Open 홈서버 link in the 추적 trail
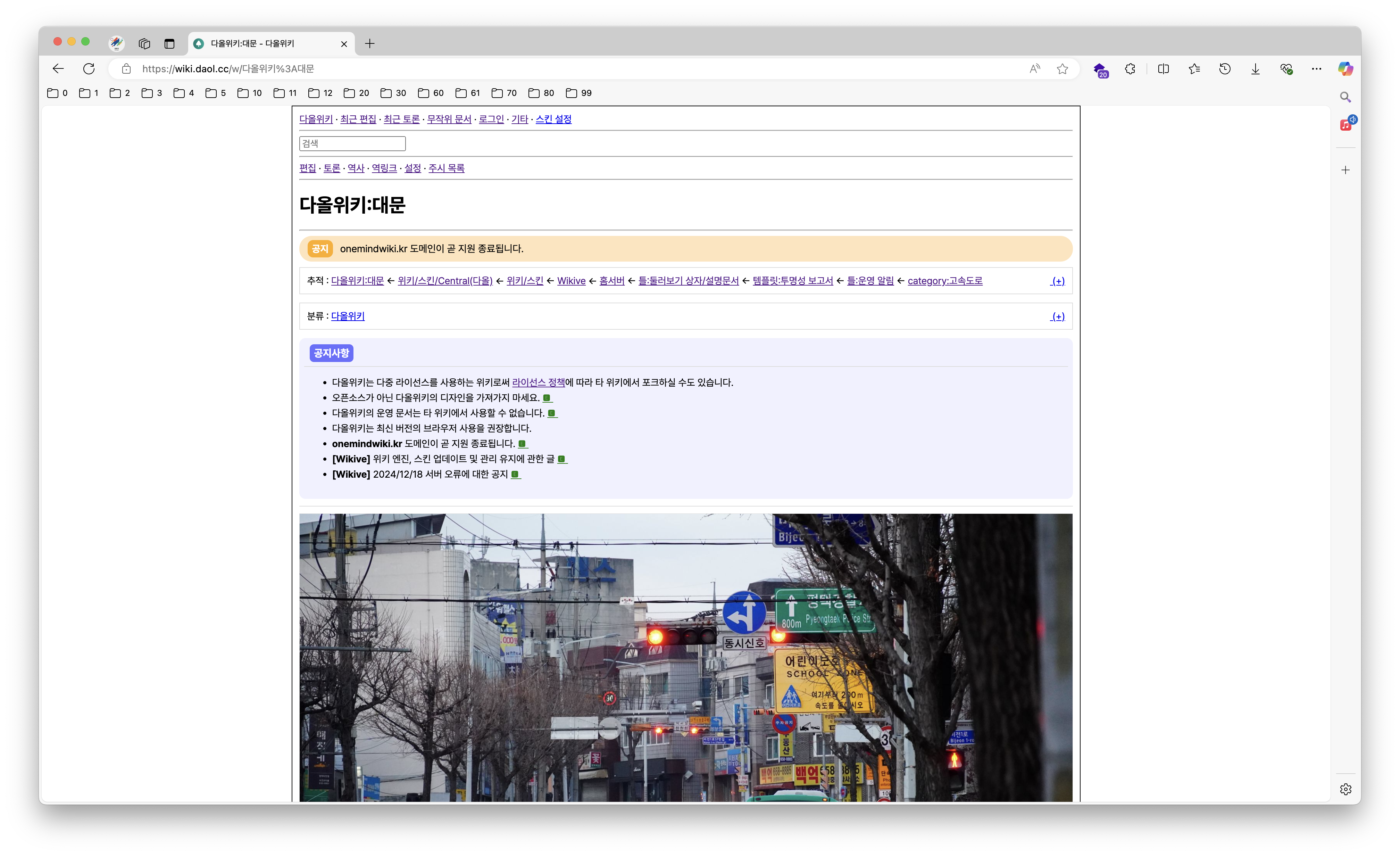This screenshot has width=1400, height=856. tap(611, 281)
